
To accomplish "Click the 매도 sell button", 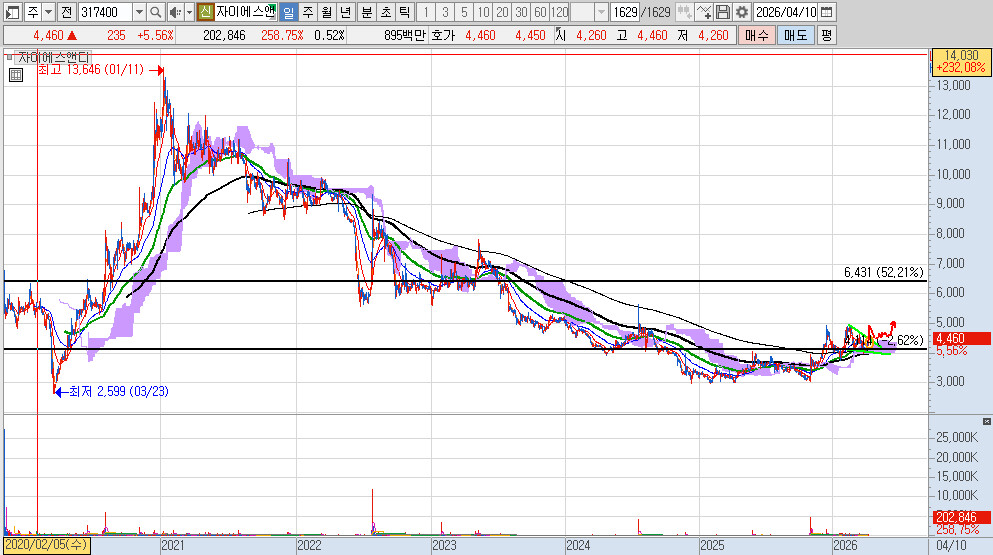I will pyautogui.click(x=794, y=35).
